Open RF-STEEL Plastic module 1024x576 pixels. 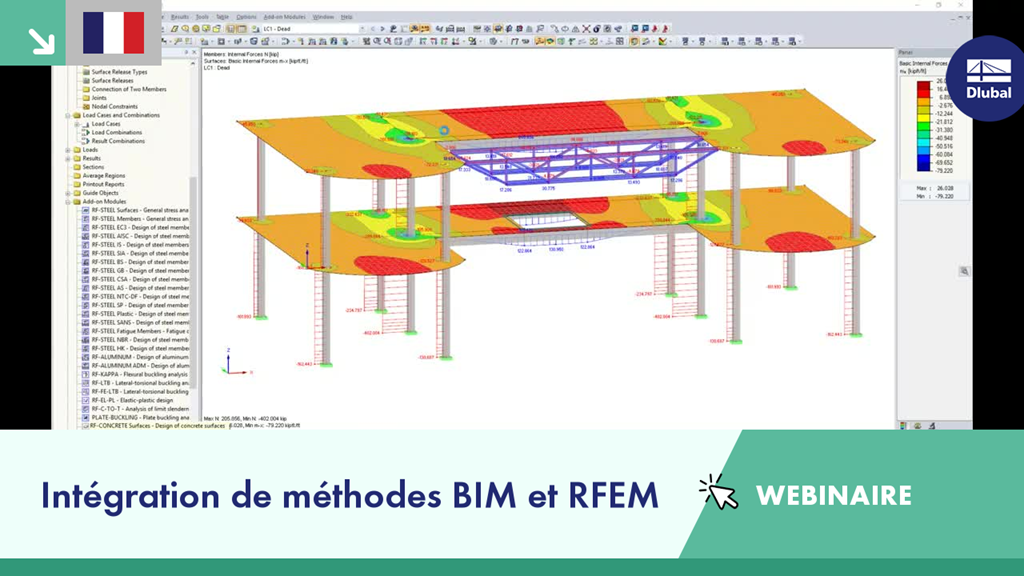point(140,313)
